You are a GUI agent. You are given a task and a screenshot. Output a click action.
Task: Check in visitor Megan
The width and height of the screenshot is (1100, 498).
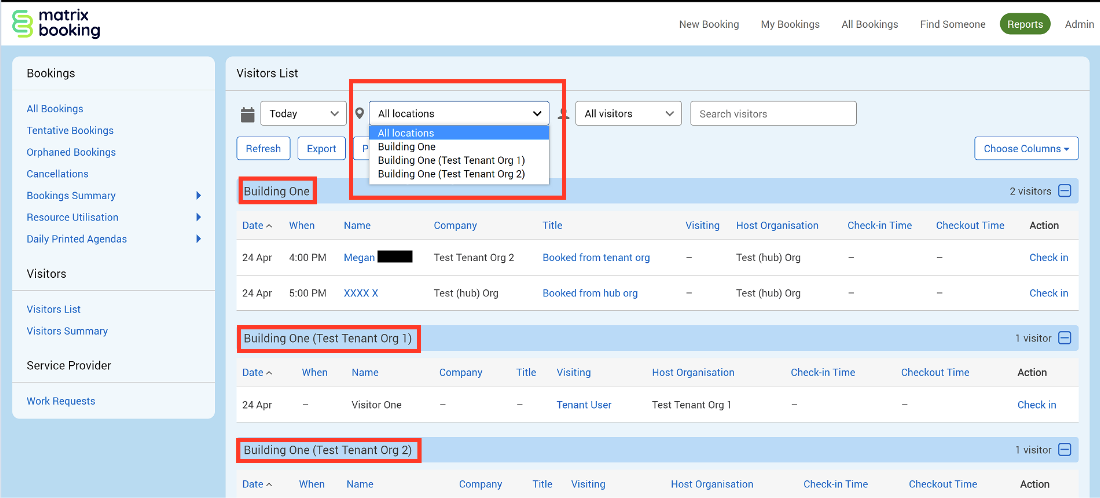pos(1048,257)
